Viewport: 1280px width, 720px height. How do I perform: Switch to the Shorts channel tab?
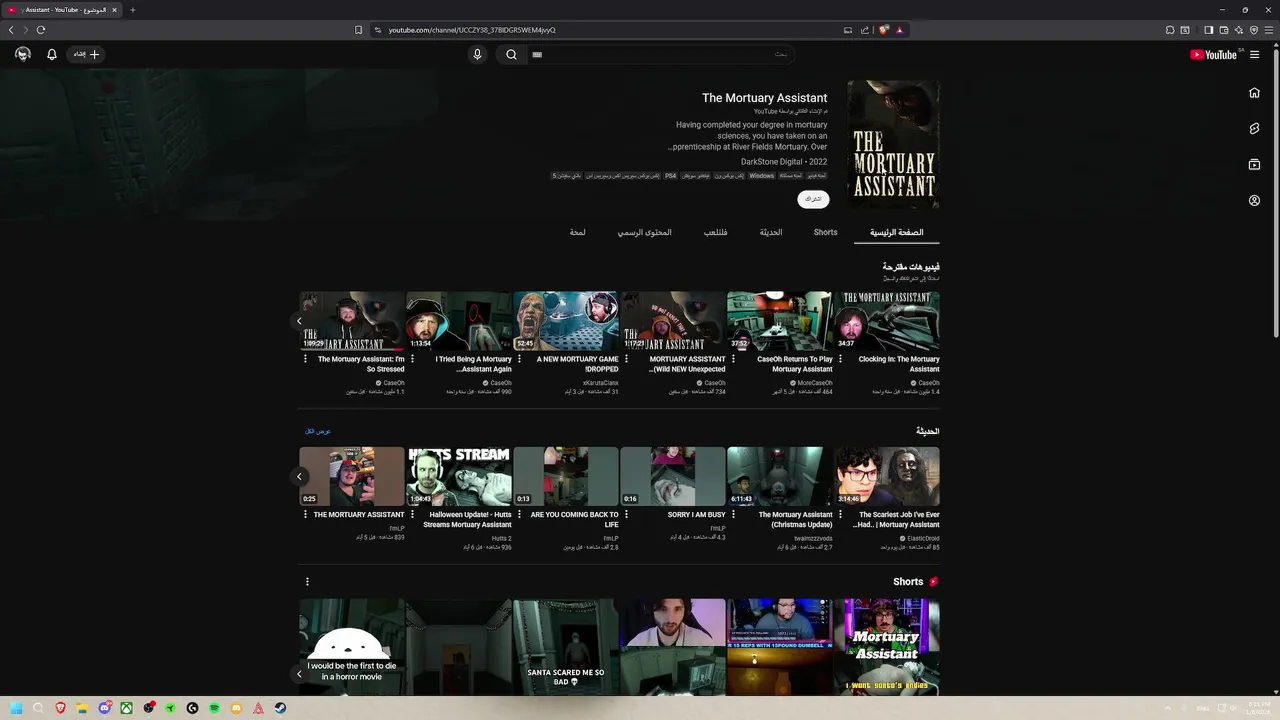pos(825,232)
